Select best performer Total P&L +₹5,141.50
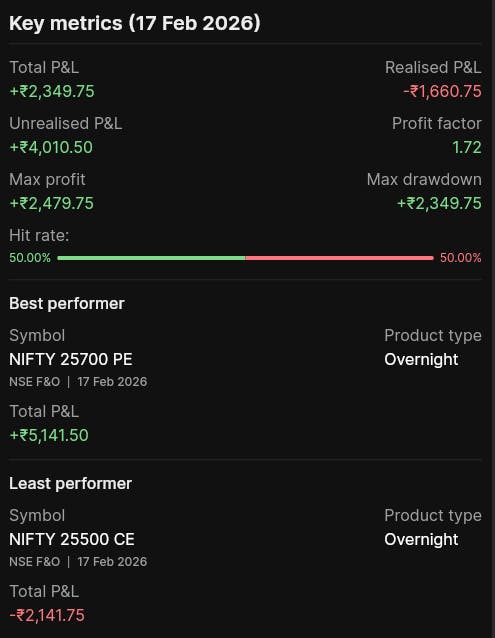Screen dimensions: 495x638 pos(49,435)
